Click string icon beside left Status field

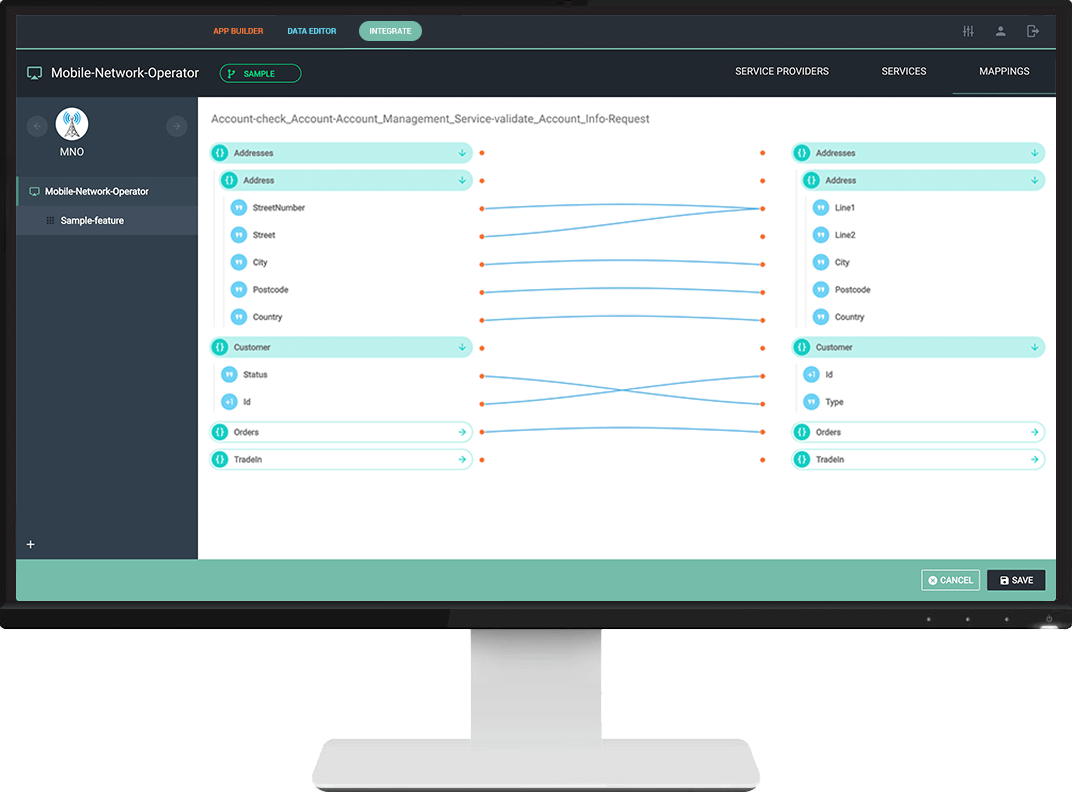click(x=229, y=375)
